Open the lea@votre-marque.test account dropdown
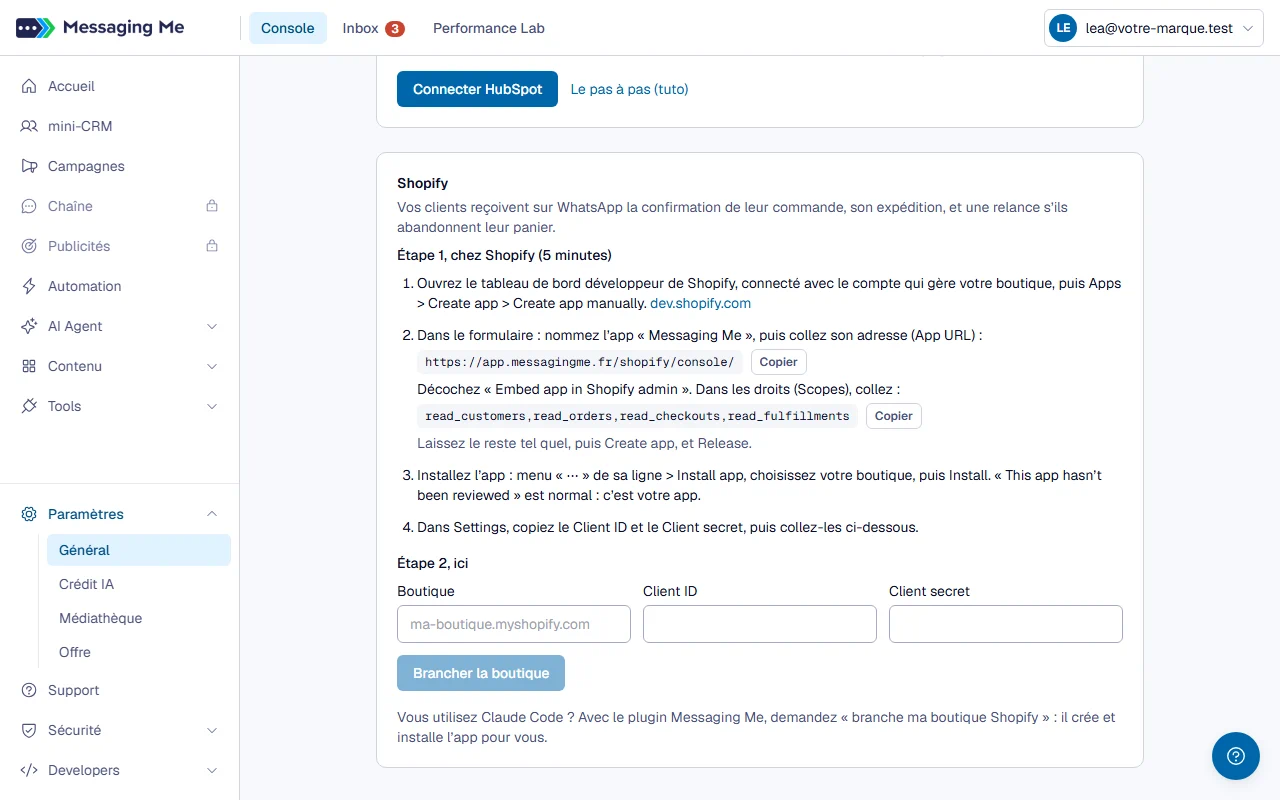This screenshot has height=800, width=1280. pos(1154,29)
